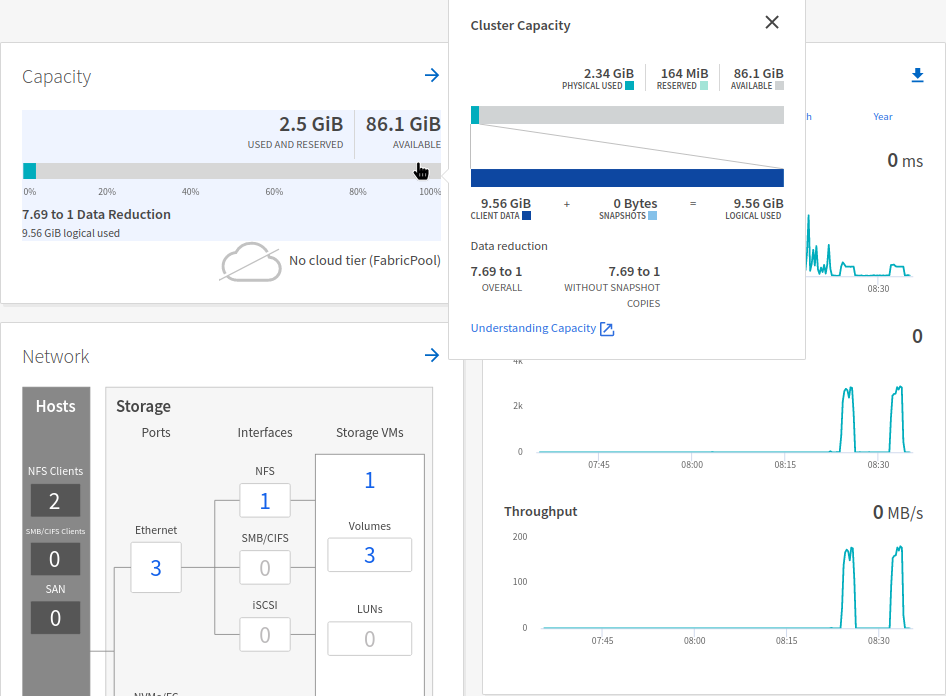This screenshot has width=946, height=696.
Task: Click LUNs count 0
Action: (370, 638)
